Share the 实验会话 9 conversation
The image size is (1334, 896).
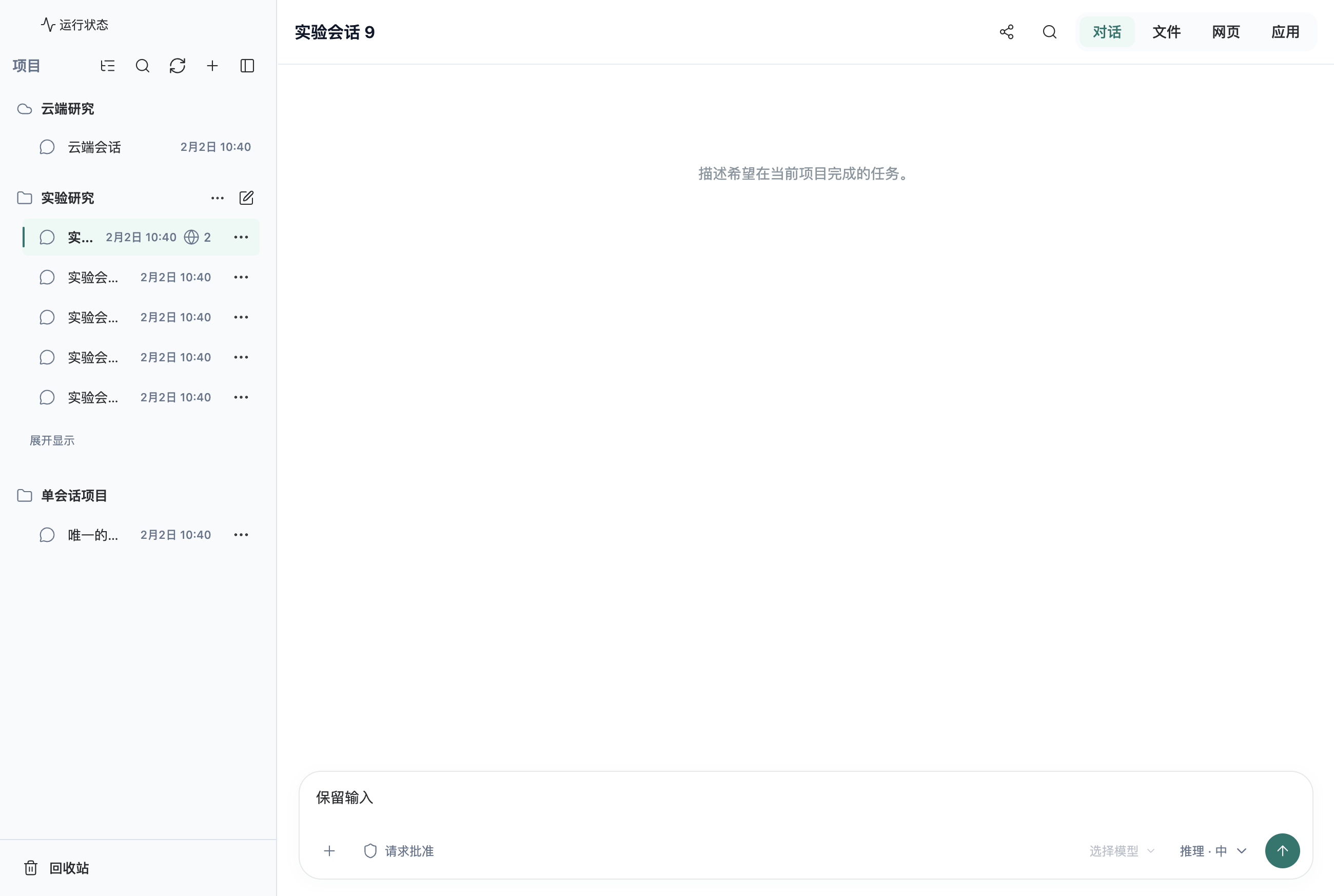pos(1007,32)
